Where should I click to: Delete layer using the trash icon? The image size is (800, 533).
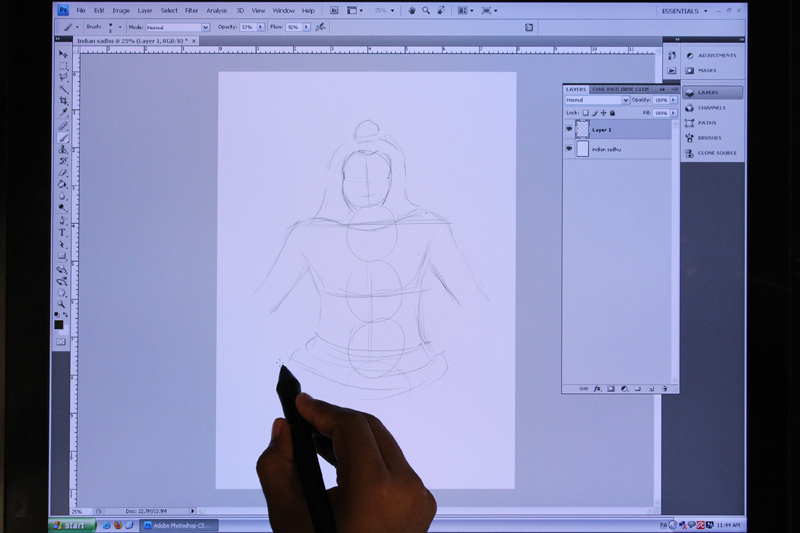pyautogui.click(x=665, y=387)
